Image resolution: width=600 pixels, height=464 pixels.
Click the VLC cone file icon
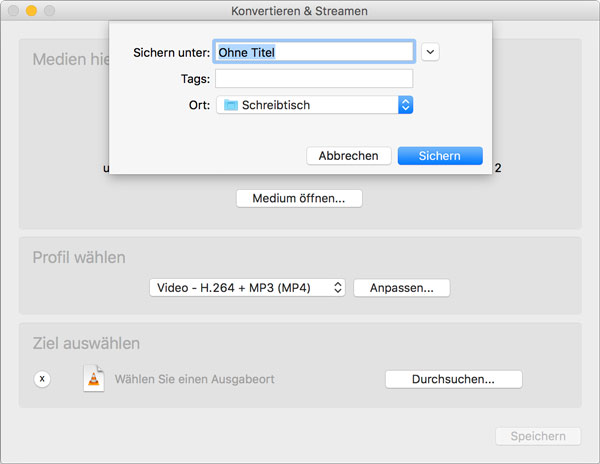94,378
